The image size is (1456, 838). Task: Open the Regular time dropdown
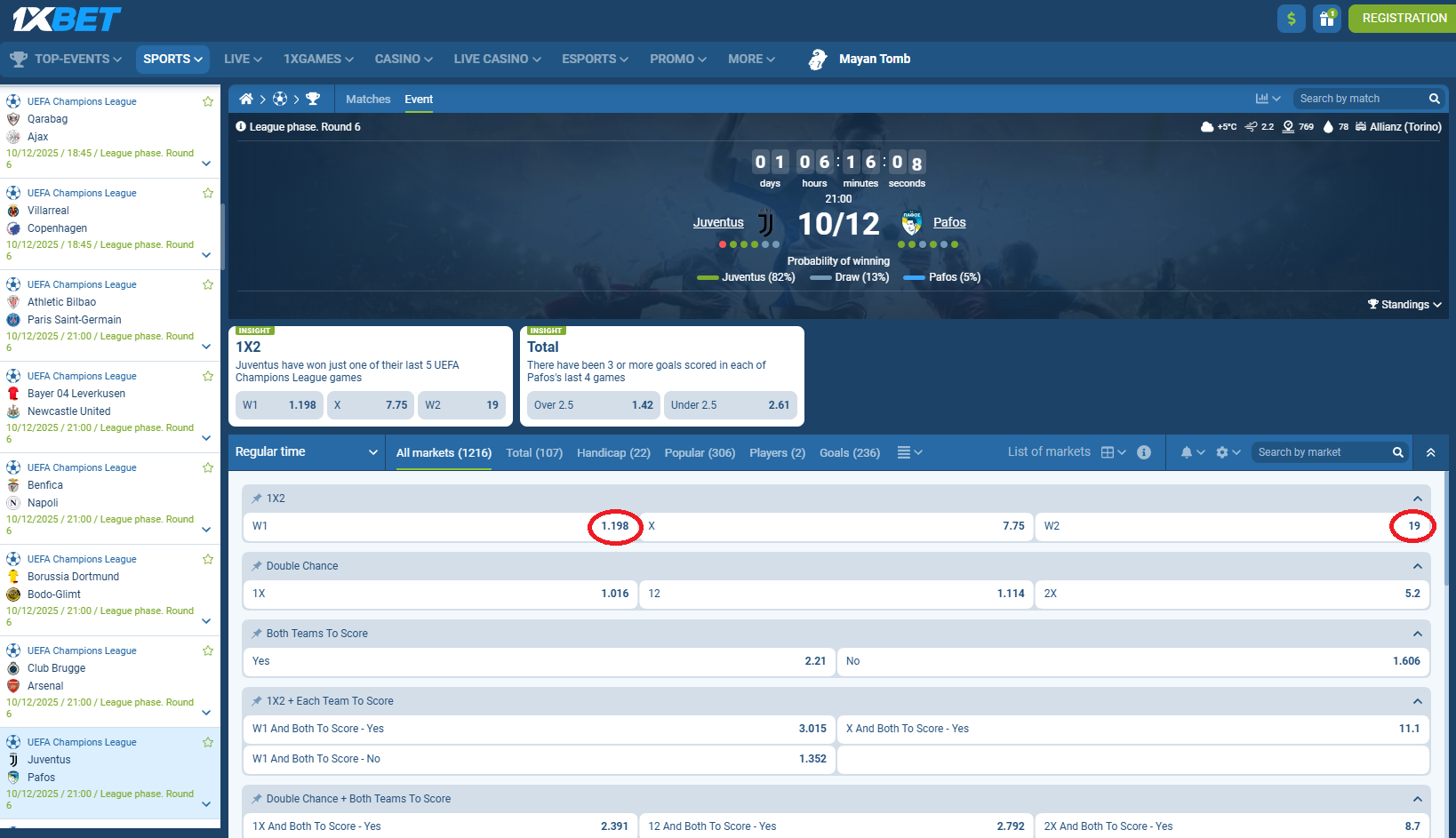click(306, 452)
